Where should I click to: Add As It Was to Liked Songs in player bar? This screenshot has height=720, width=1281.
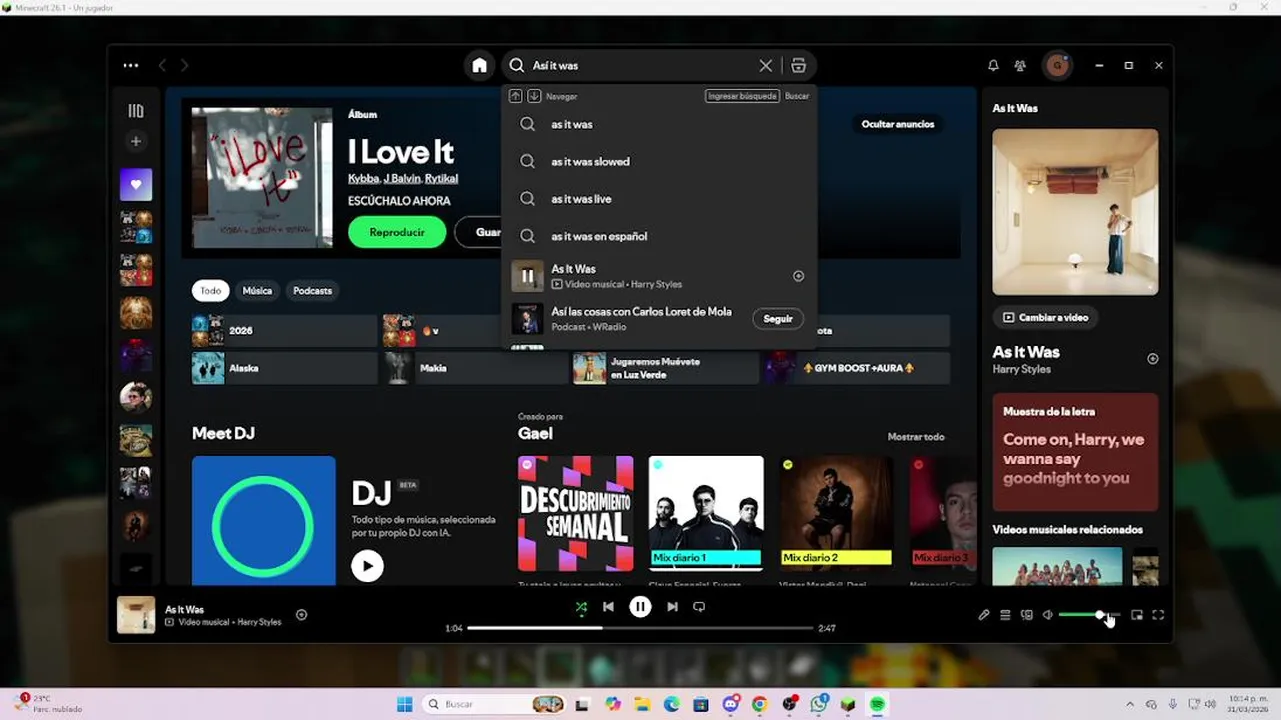[301, 615]
